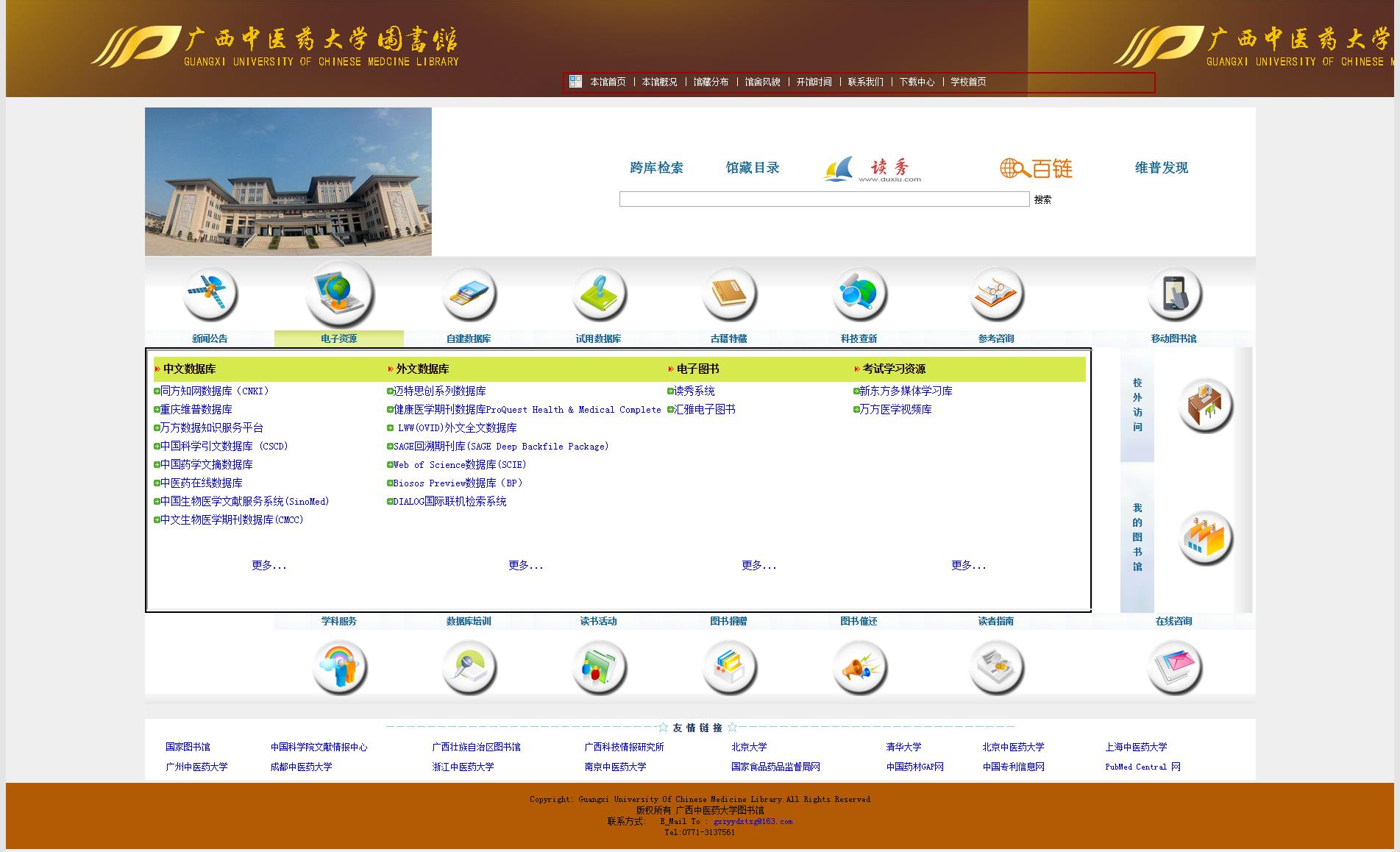Switch to the 跨库检索 search tab
Screen dimensions: 1400x852
[656, 168]
